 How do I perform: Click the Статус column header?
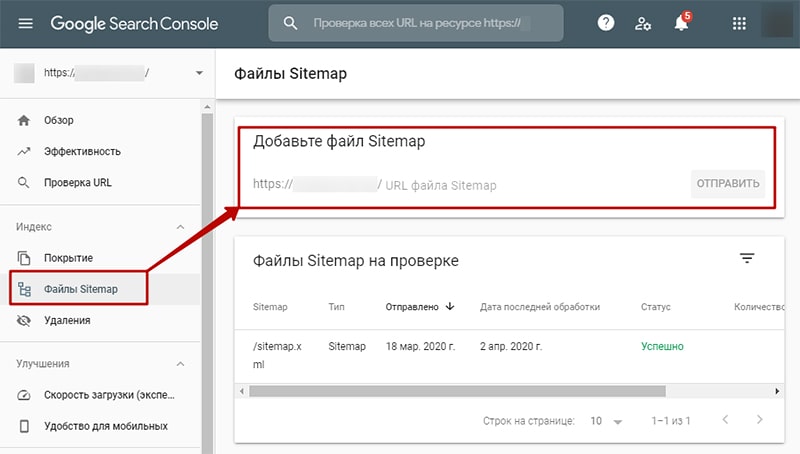coord(656,307)
